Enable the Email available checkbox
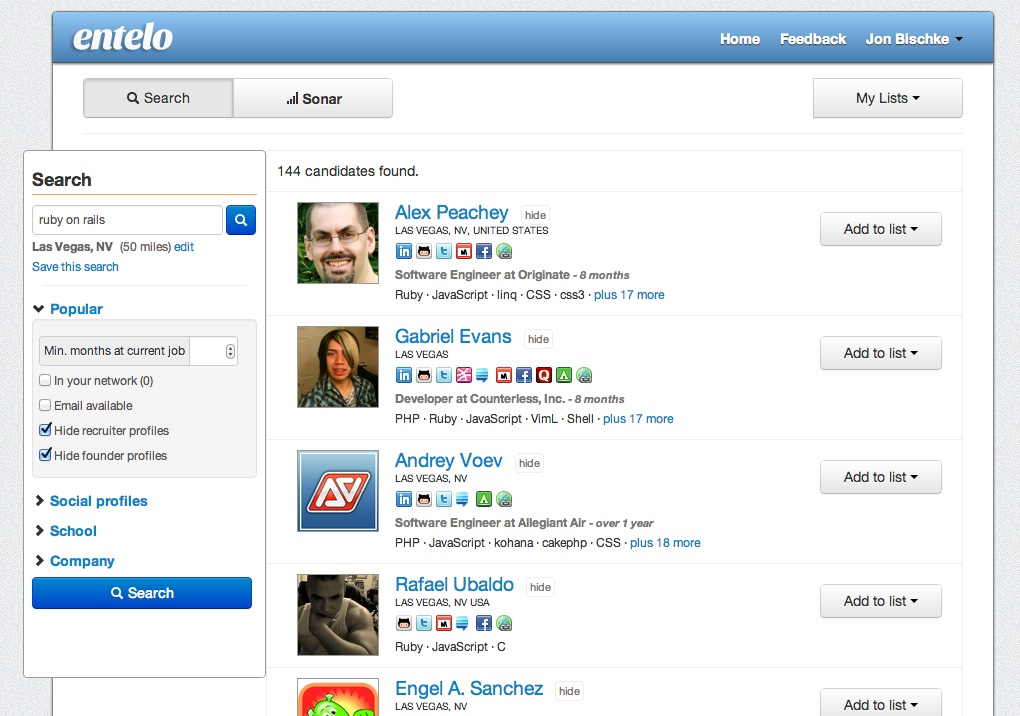1020x716 pixels. [x=45, y=404]
